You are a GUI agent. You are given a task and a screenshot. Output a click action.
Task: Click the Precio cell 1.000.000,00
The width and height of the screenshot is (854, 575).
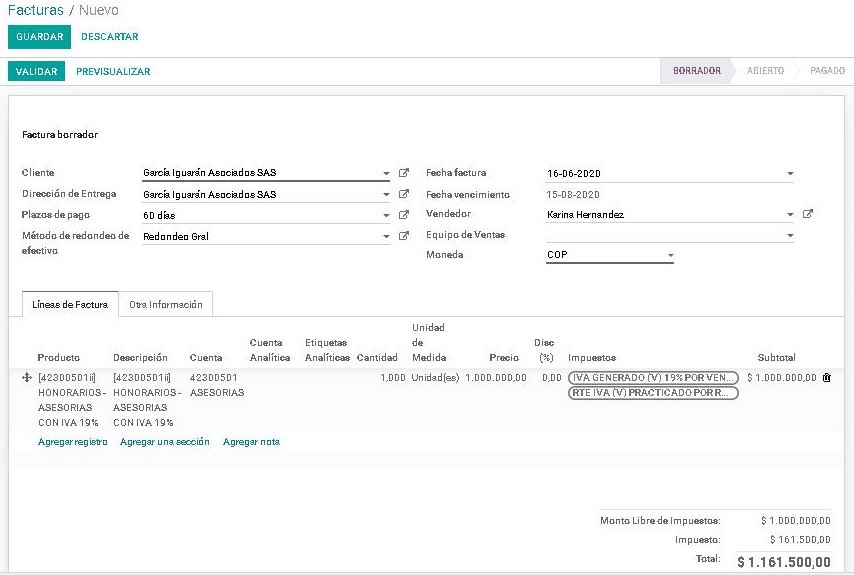496,377
